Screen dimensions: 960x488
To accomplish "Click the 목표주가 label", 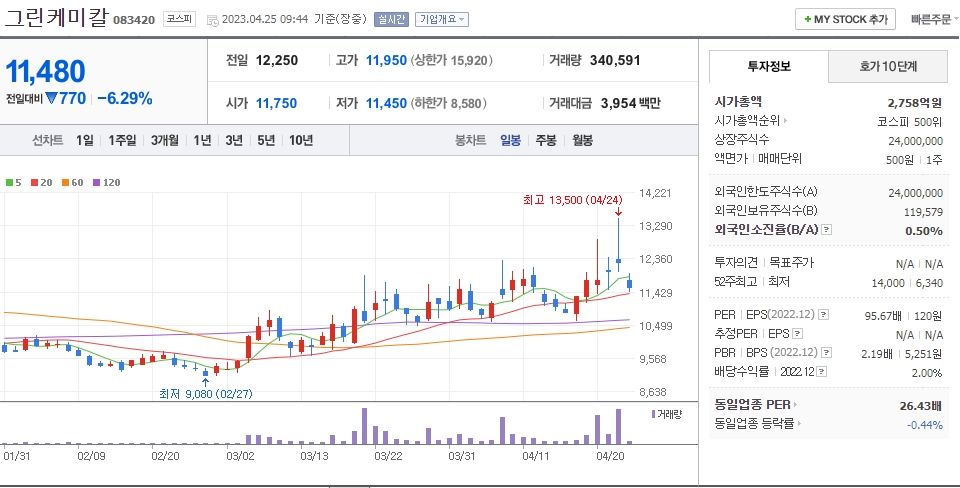I will tap(792, 263).
